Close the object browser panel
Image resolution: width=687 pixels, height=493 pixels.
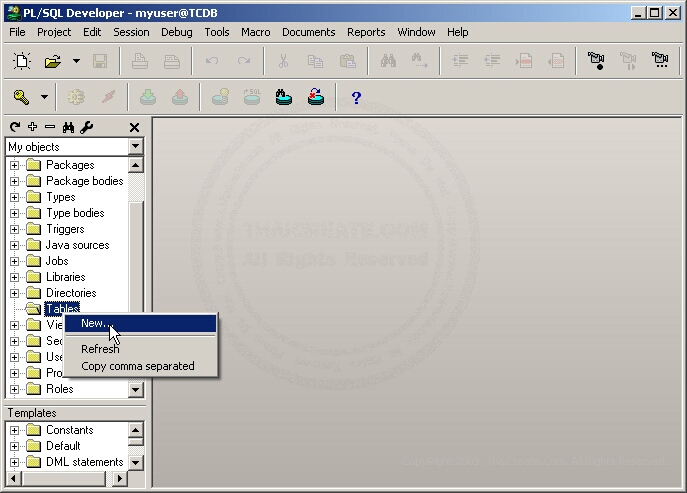coord(135,127)
